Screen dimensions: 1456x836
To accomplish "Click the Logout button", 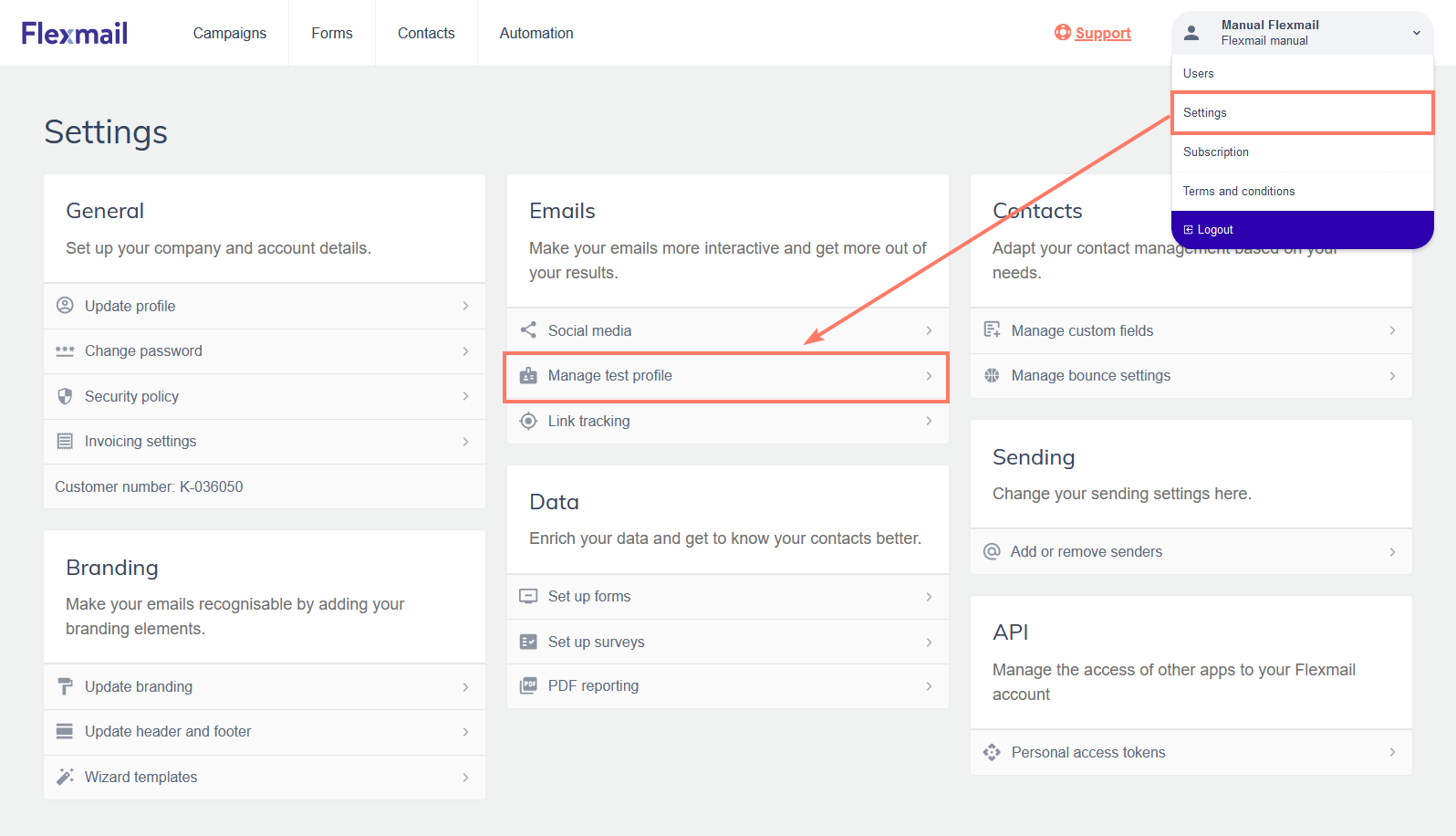I will click(x=1303, y=230).
